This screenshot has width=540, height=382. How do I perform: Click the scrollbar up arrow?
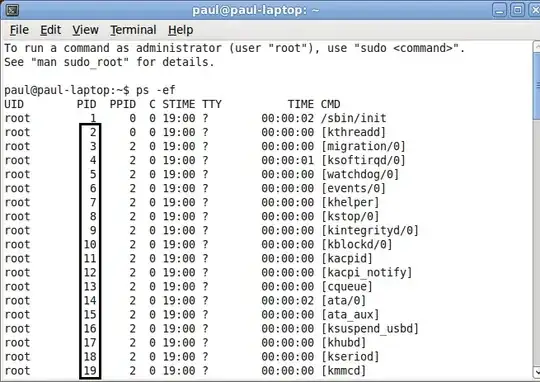(537, 47)
